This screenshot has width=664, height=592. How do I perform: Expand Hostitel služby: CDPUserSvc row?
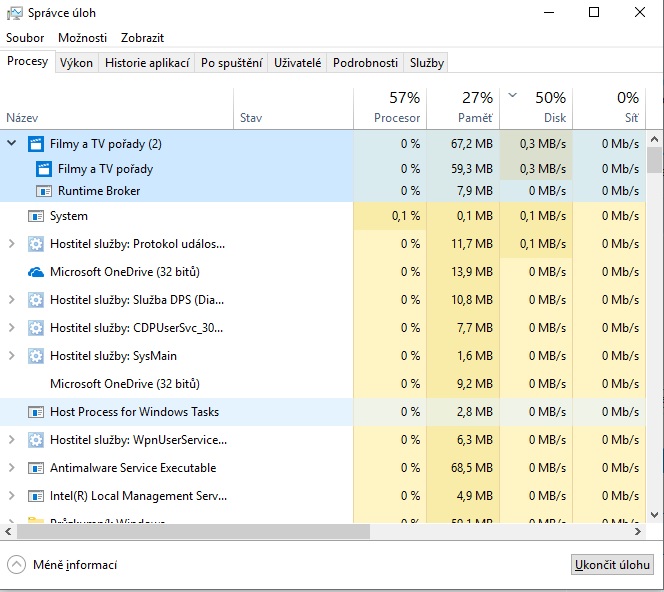tap(12, 328)
